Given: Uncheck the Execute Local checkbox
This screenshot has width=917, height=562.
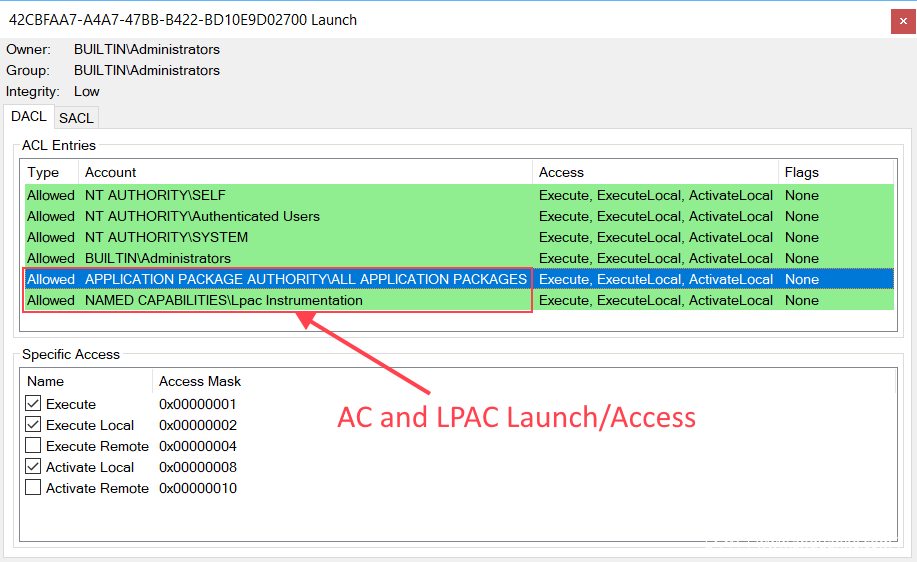Looking at the screenshot, I should pyautogui.click(x=33, y=425).
